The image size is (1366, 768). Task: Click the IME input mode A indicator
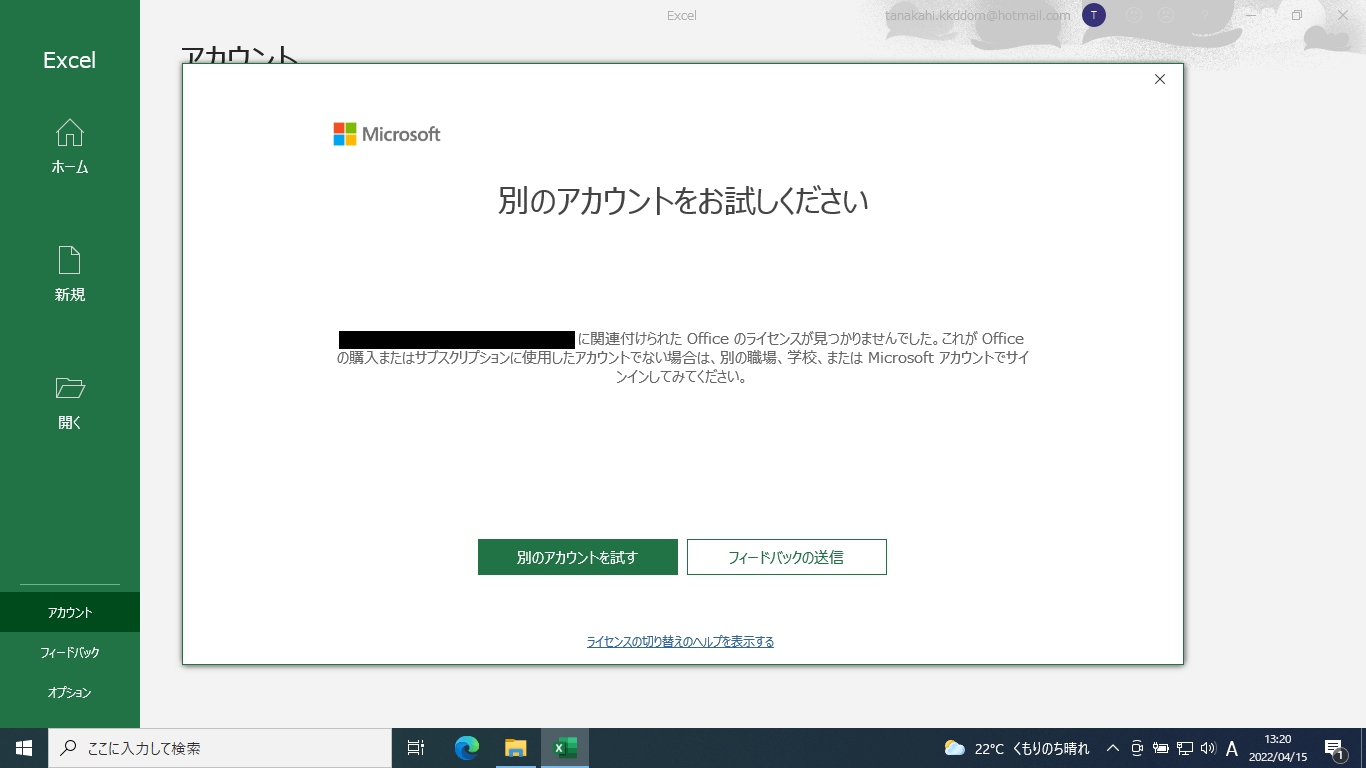point(1232,748)
